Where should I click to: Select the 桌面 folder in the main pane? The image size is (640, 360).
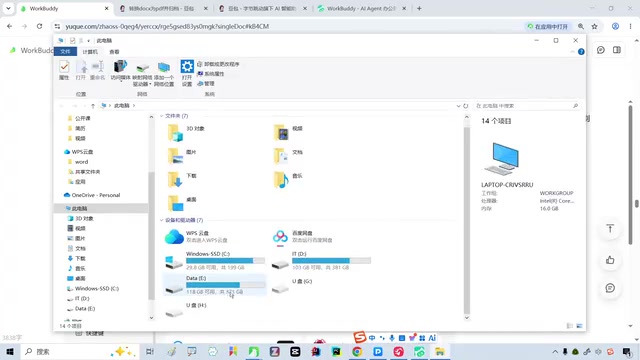[182, 203]
